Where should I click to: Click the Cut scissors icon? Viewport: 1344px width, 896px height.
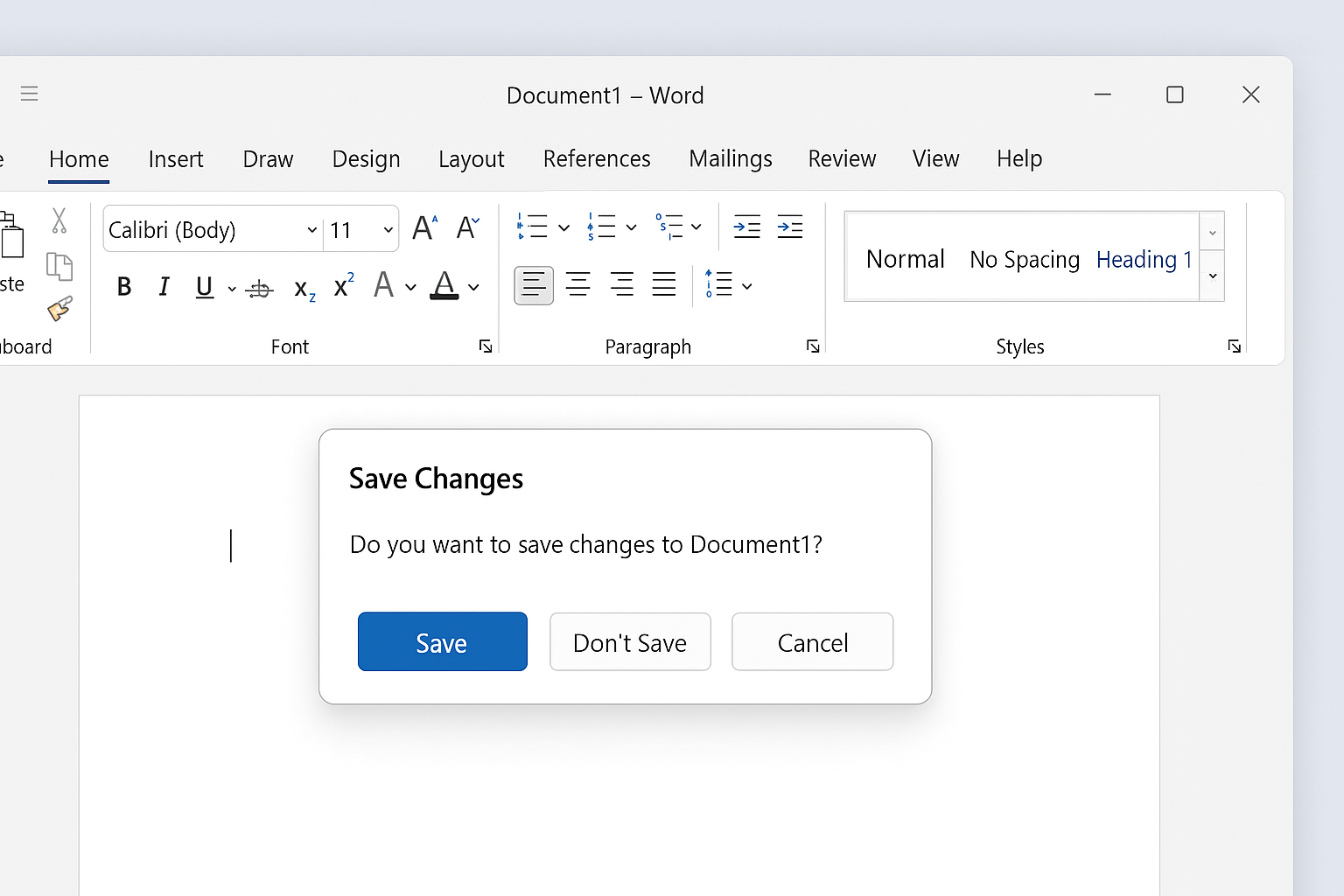[59, 220]
